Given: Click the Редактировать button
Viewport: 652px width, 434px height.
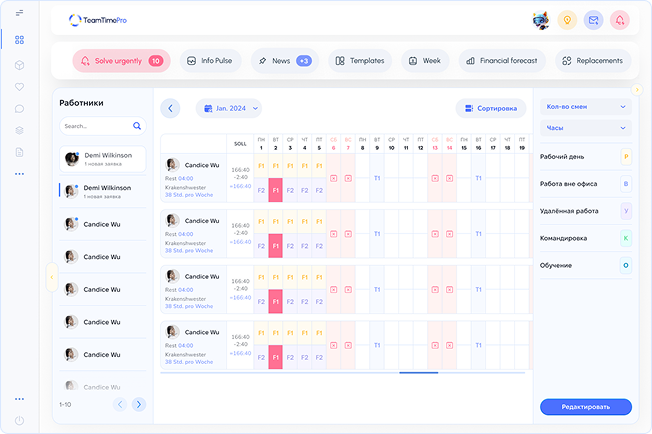Looking at the screenshot, I should tap(585, 407).
